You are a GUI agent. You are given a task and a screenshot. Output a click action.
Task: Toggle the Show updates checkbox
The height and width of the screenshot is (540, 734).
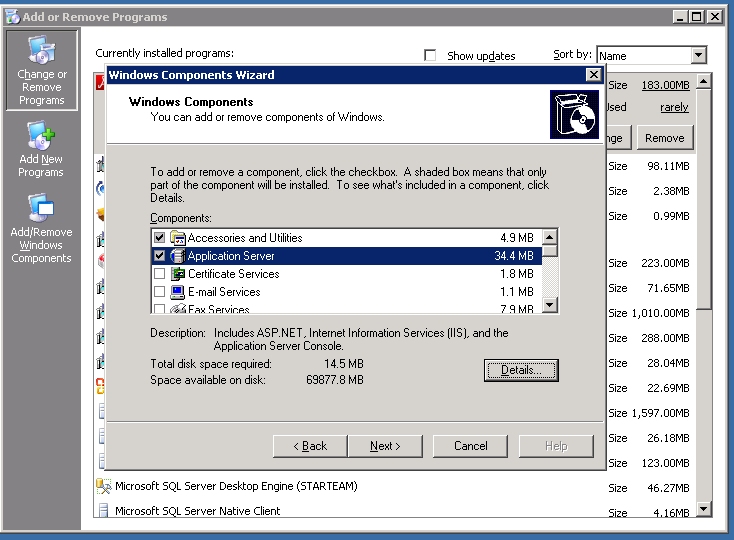click(x=431, y=56)
